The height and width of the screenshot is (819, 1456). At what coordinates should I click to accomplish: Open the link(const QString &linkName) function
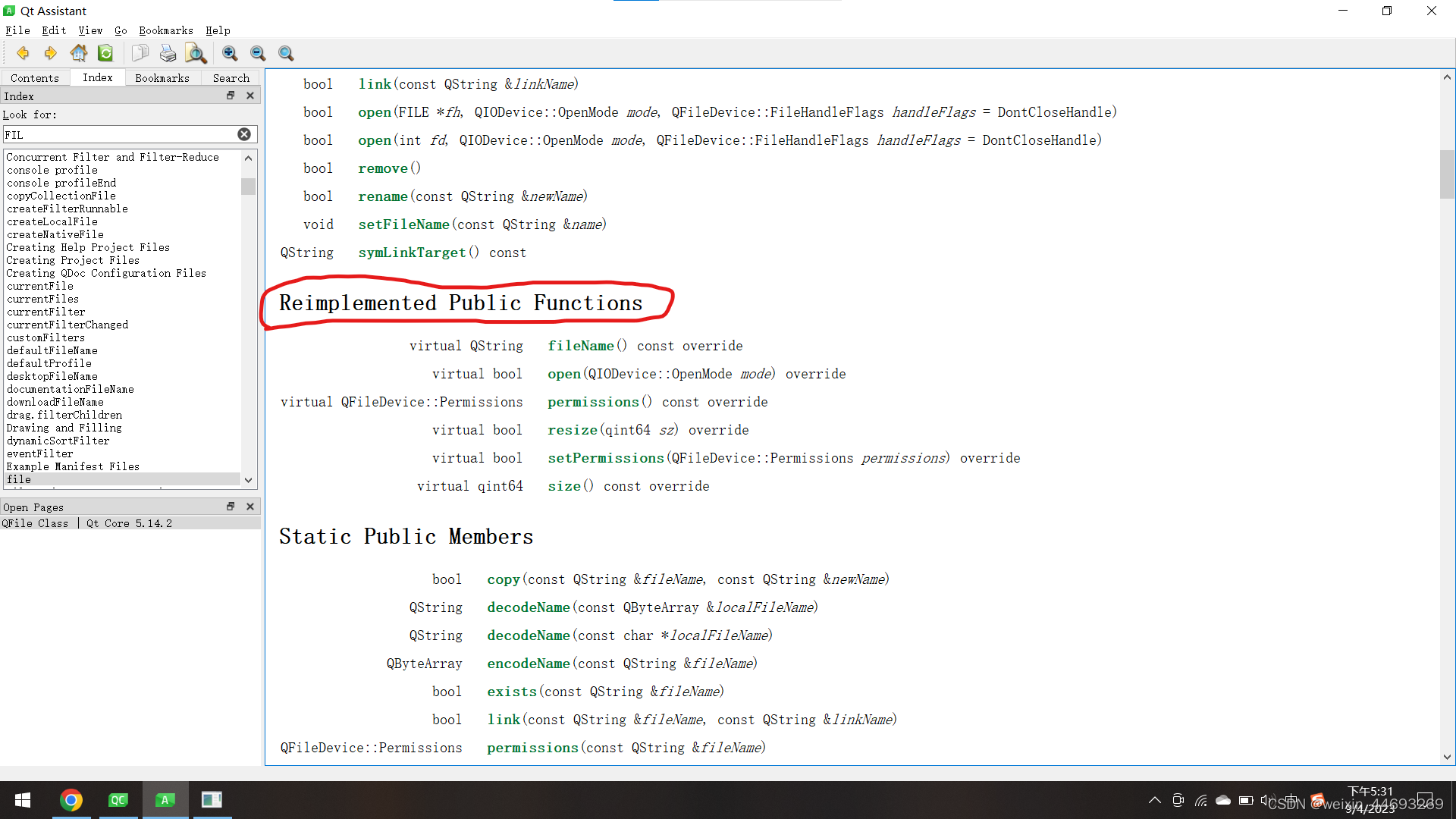tap(375, 84)
